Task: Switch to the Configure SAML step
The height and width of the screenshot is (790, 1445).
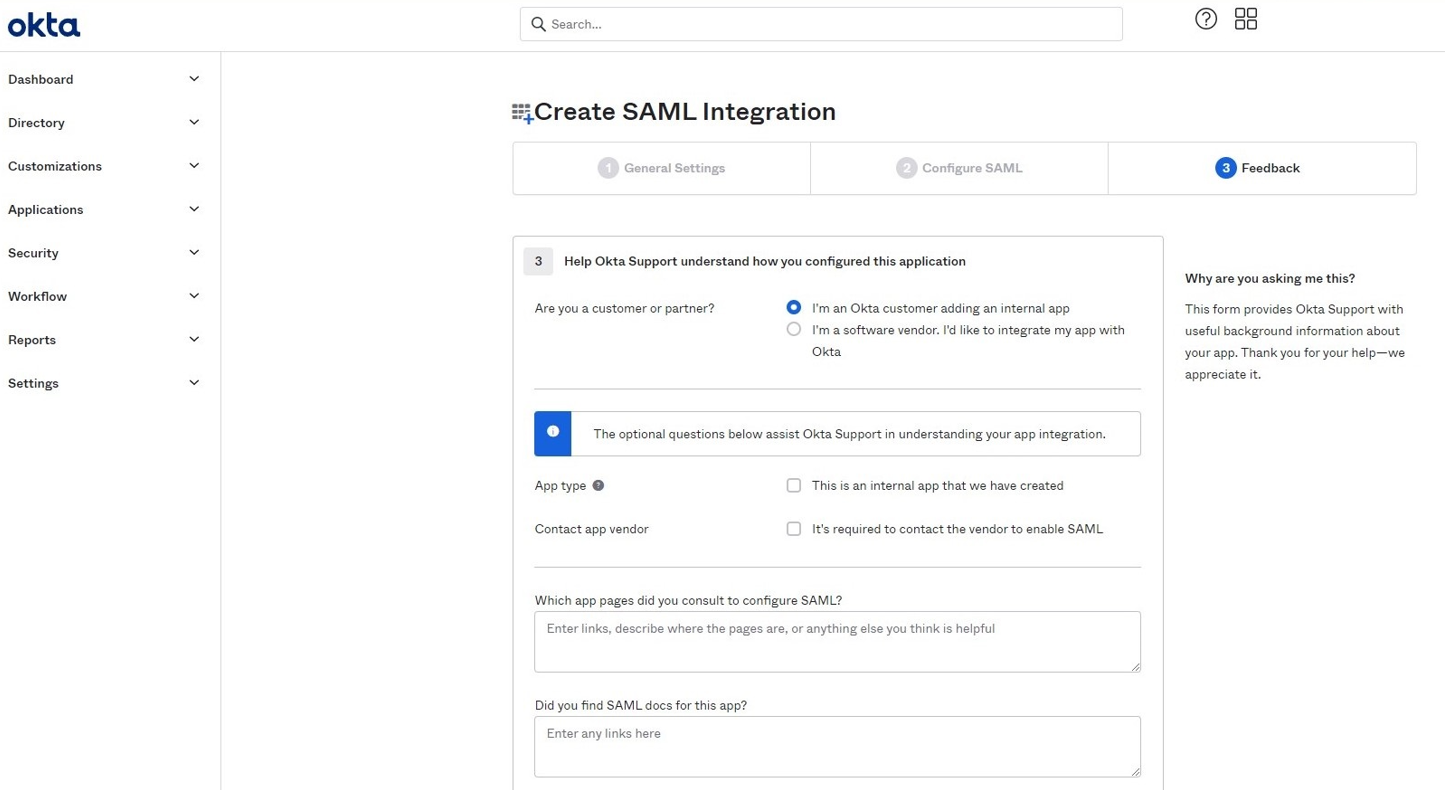Action: 959,168
